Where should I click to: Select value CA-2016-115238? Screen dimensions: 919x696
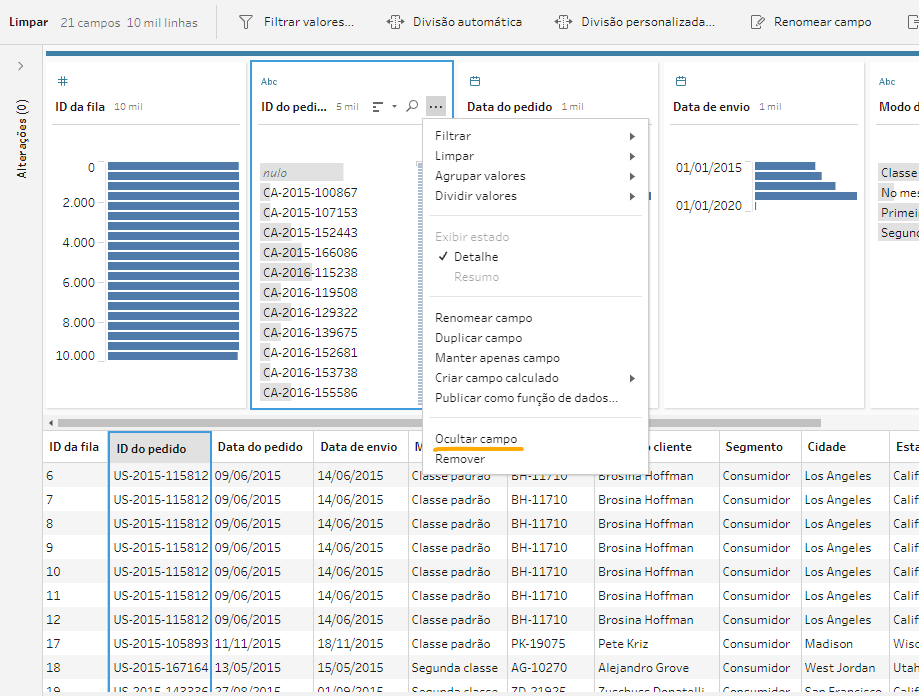click(x=310, y=272)
